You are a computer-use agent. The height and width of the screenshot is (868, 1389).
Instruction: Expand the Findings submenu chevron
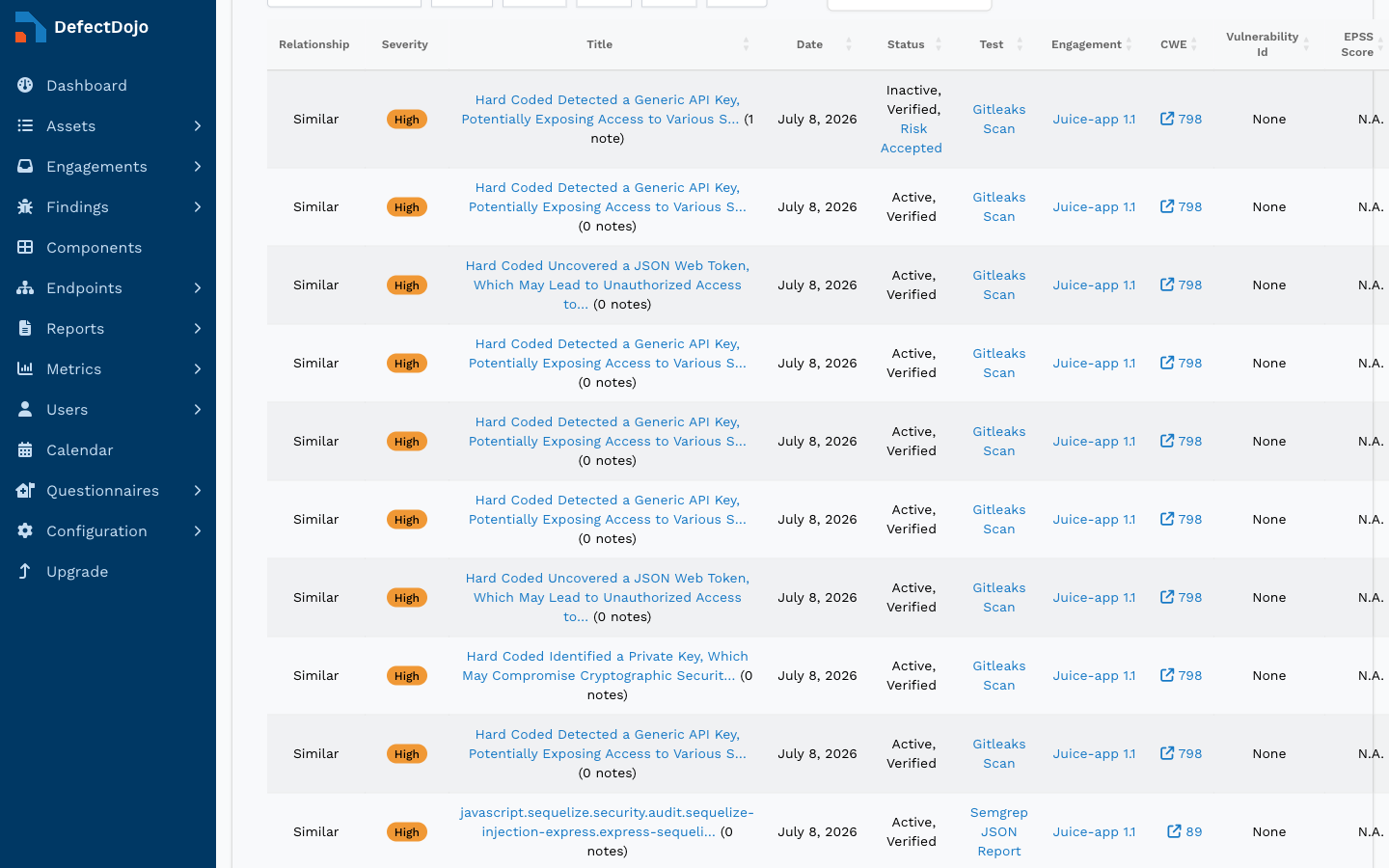coord(198,206)
